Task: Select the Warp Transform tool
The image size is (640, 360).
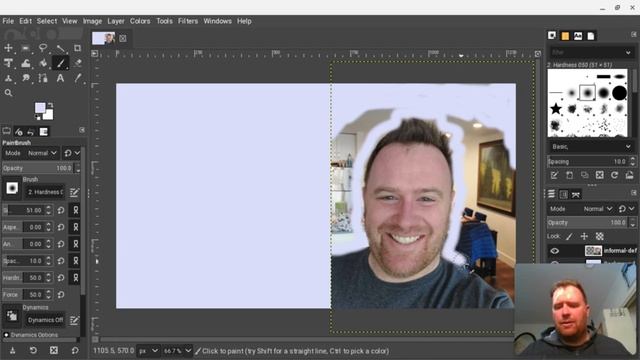Action: click(x=25, y=63)
